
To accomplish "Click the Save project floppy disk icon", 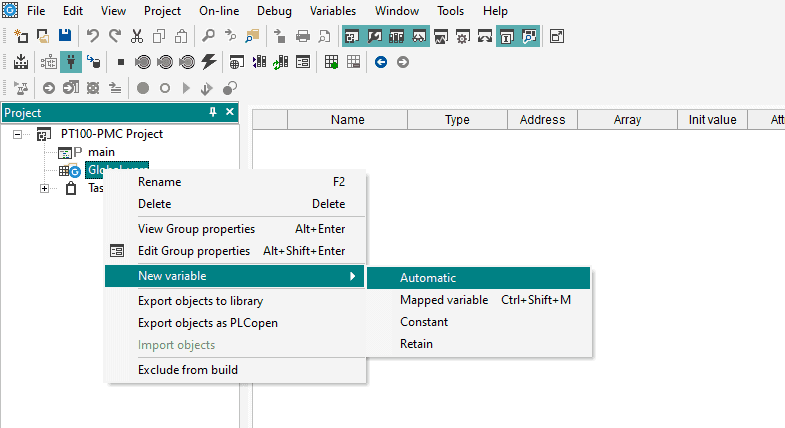I will 64,36.
